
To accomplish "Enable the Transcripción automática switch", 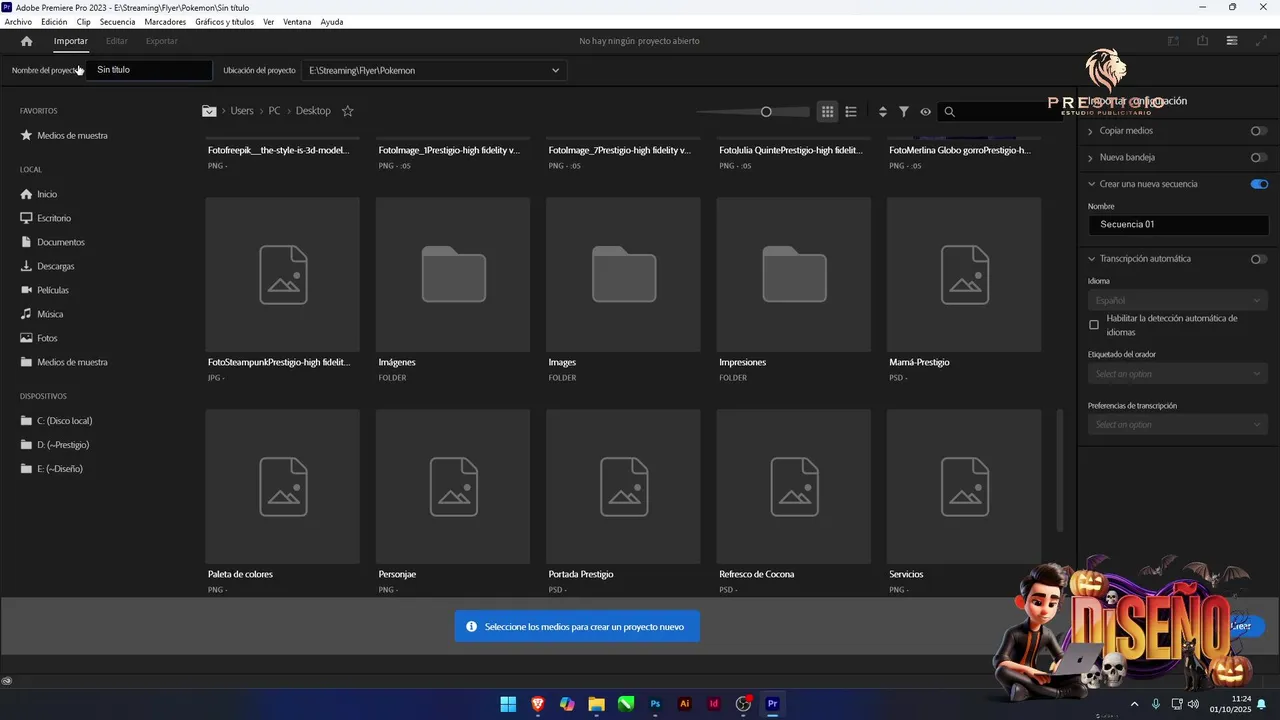I will click(1259, 259).
